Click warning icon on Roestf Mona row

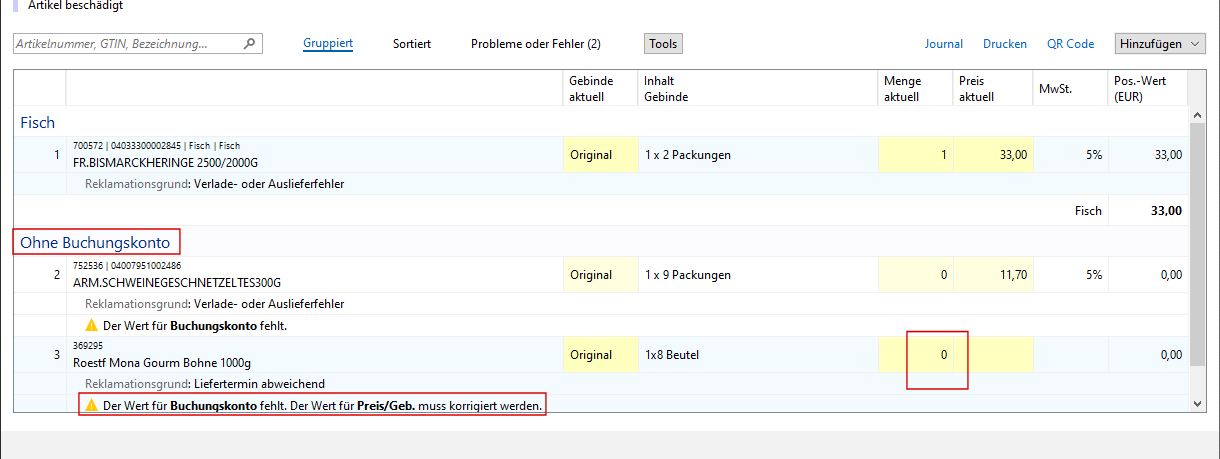[x=91, y=406]
